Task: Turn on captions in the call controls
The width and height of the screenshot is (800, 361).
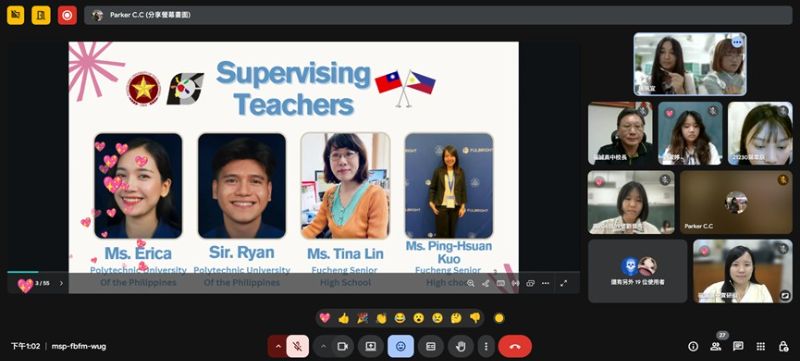Action: (431, 346)
